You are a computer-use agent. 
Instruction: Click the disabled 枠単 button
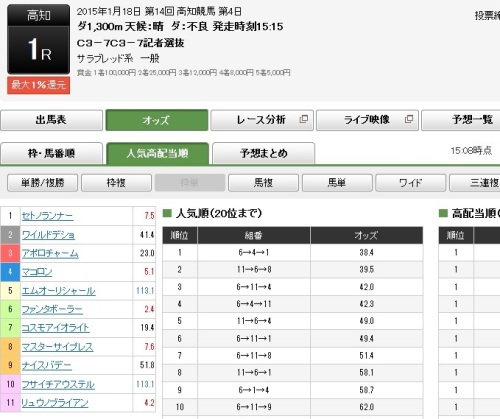190,183
